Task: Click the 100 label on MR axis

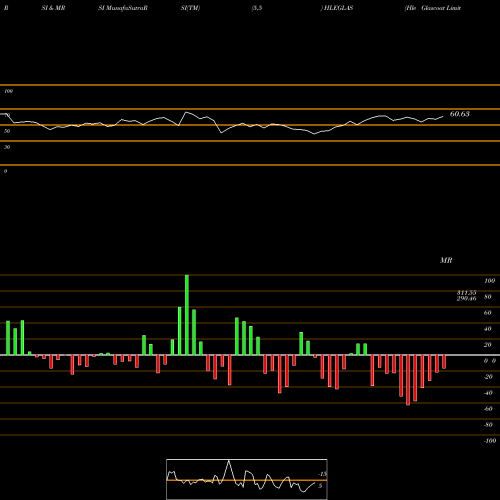Action: [489, 281]
